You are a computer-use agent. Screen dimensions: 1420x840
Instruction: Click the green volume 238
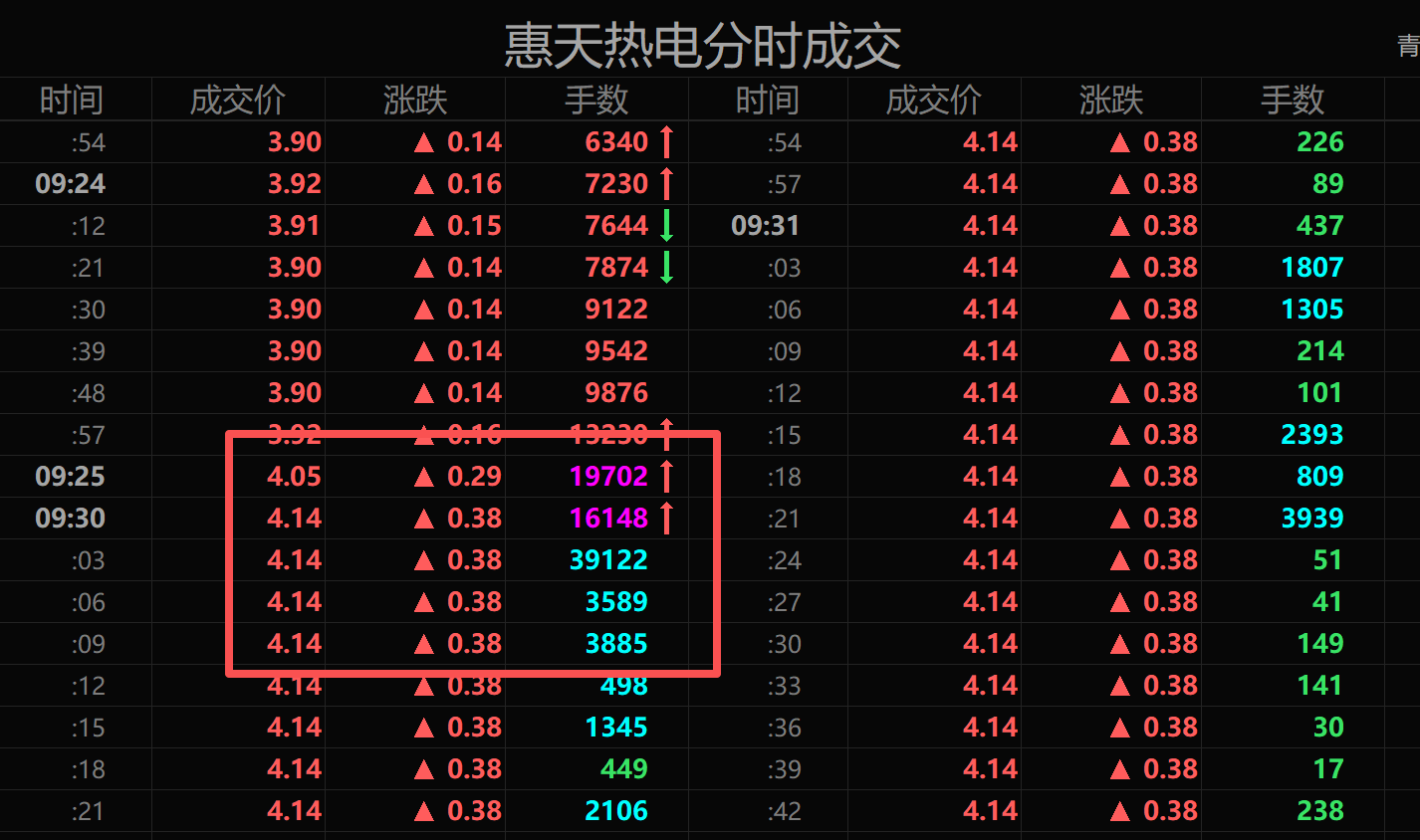(x=1320, y=811)
